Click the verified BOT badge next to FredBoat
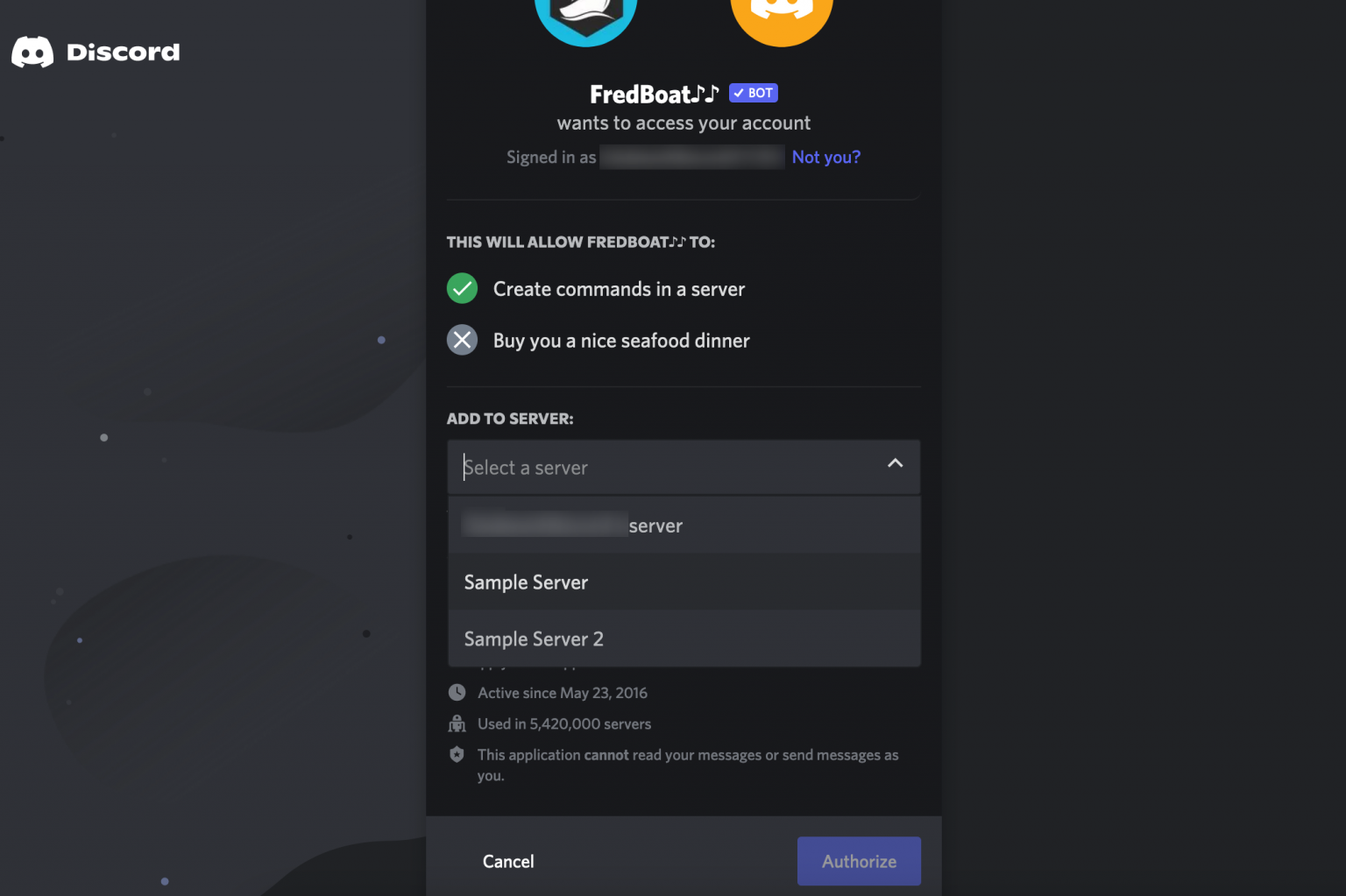1346x896 pixels. pos(753,92)
